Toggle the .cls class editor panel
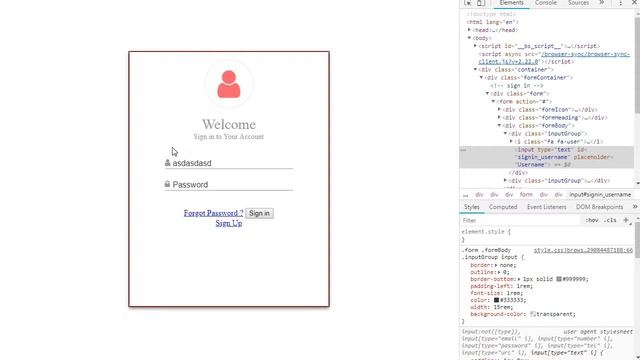The image size is (640, 360). click(x=610, y=220)
